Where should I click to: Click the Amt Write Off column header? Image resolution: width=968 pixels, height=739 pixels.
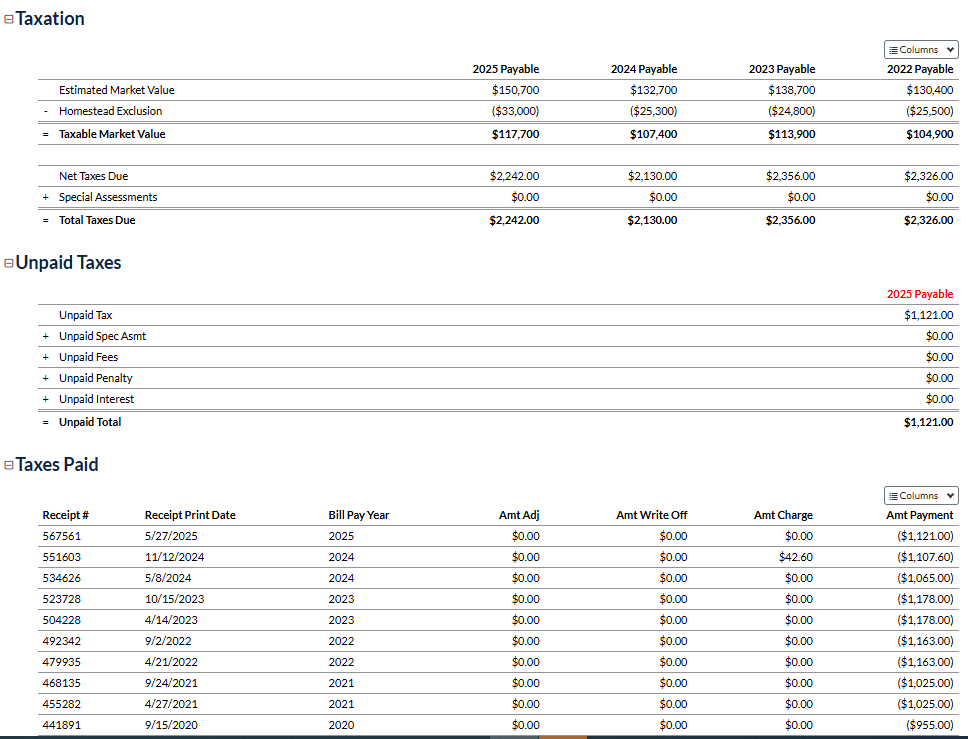(x=651, y=515)
